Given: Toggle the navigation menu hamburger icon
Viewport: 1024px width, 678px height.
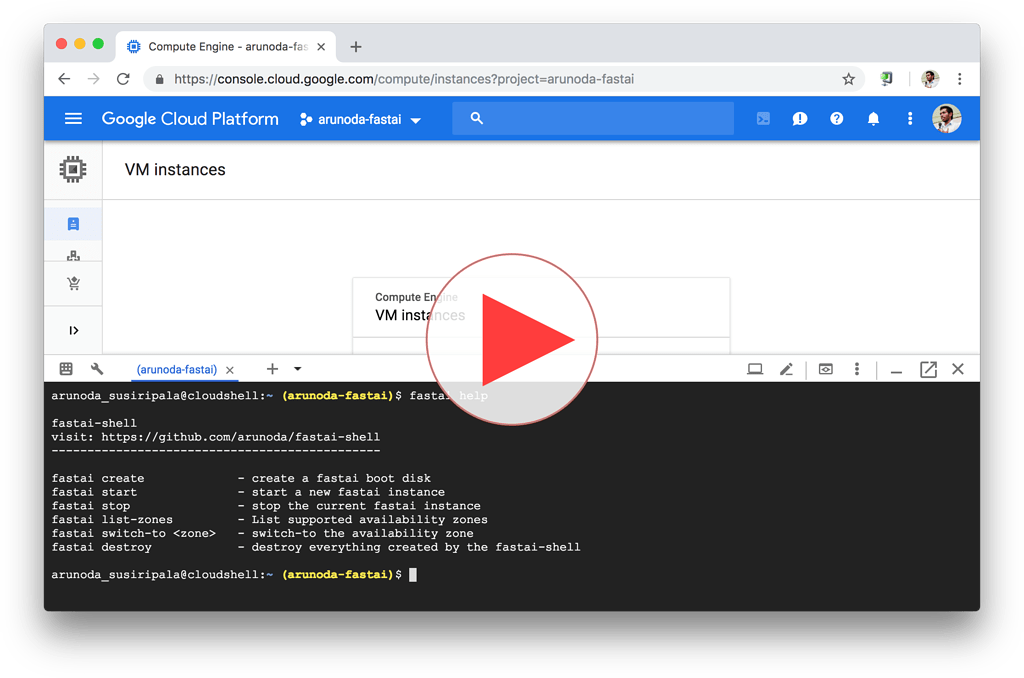Looking at the screenshot, I should (x=73, y=118).
